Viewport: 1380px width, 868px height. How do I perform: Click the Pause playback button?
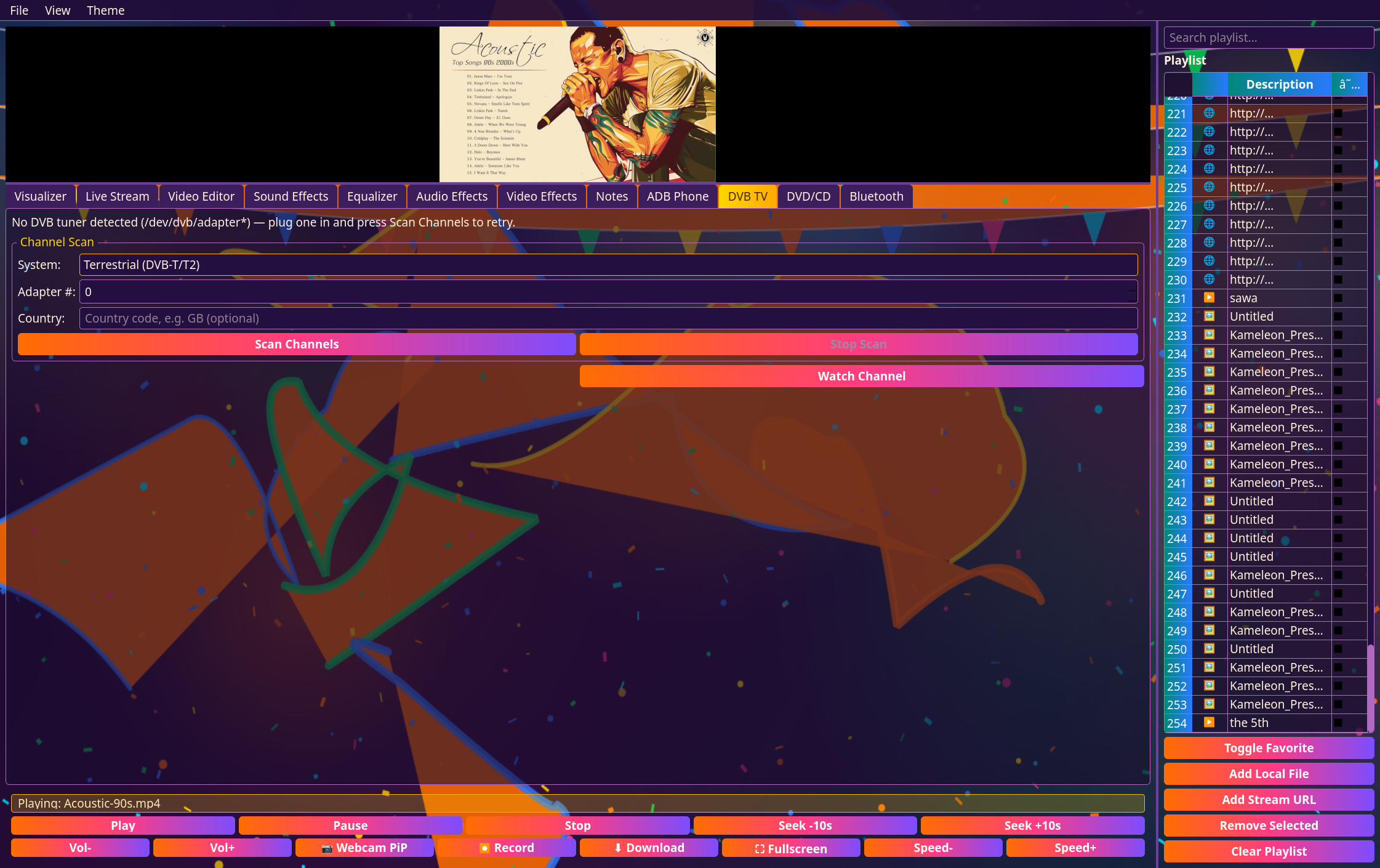[350, 826]
